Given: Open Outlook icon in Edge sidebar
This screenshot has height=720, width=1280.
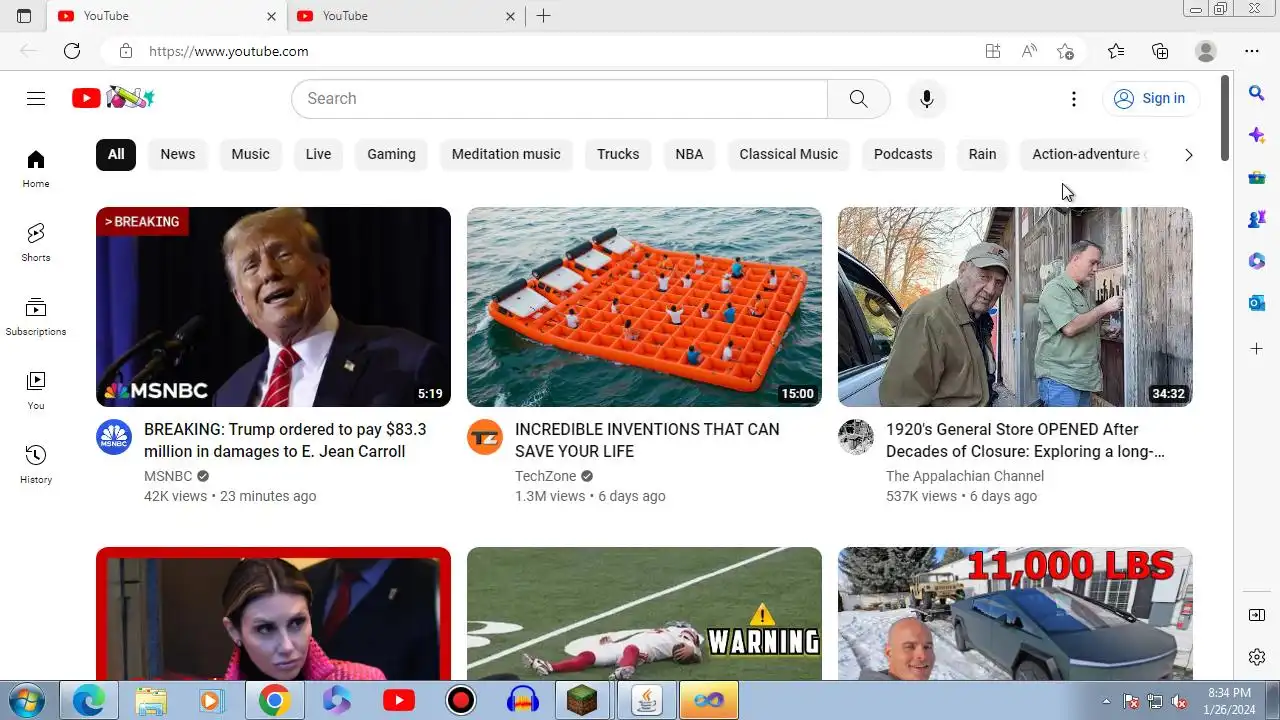Looking at the screenshot, I should [1257, 303].
